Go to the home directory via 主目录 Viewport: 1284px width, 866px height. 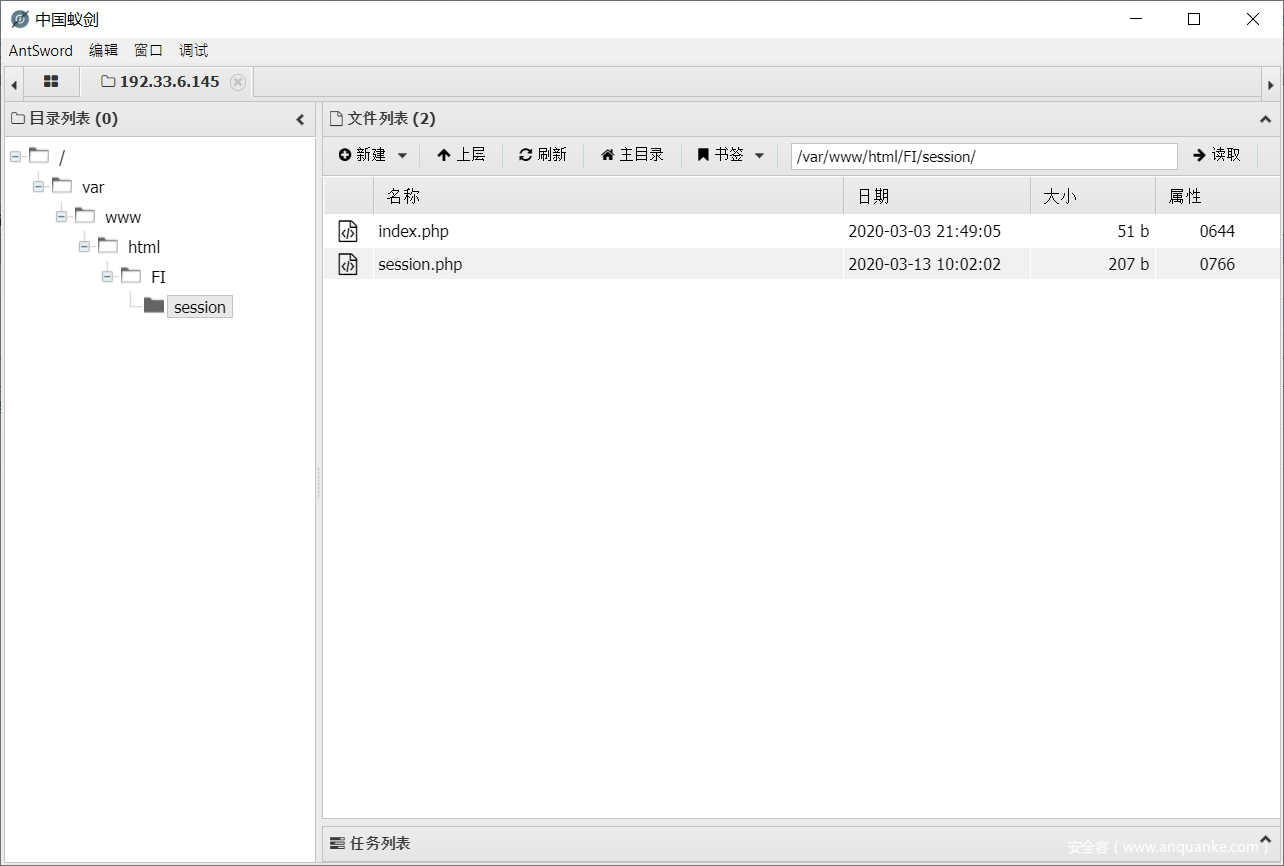tap(631, 154)
